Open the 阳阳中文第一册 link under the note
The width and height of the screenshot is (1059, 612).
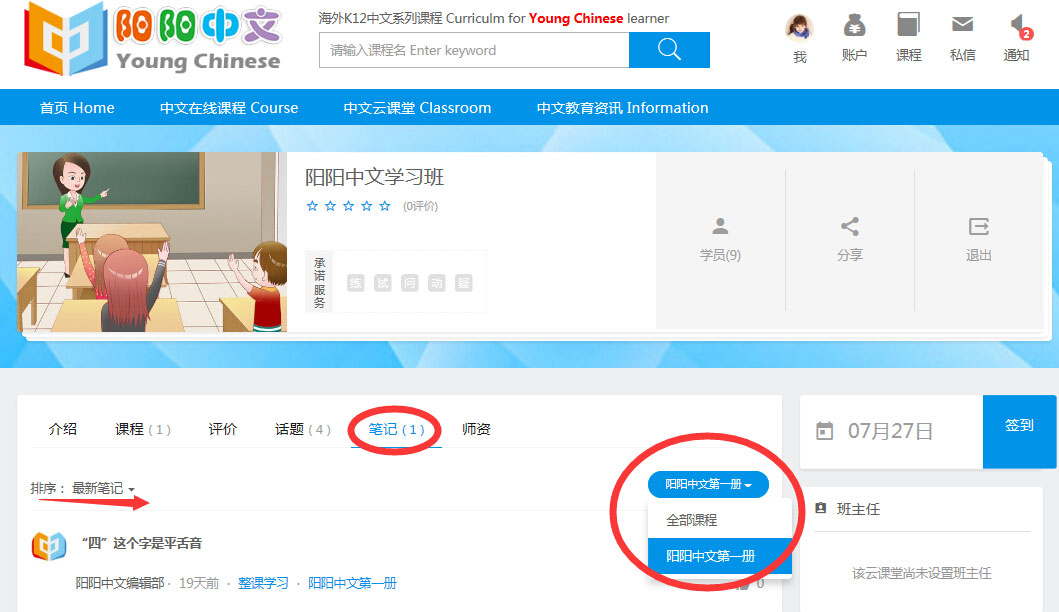click(x=352, y=583)
